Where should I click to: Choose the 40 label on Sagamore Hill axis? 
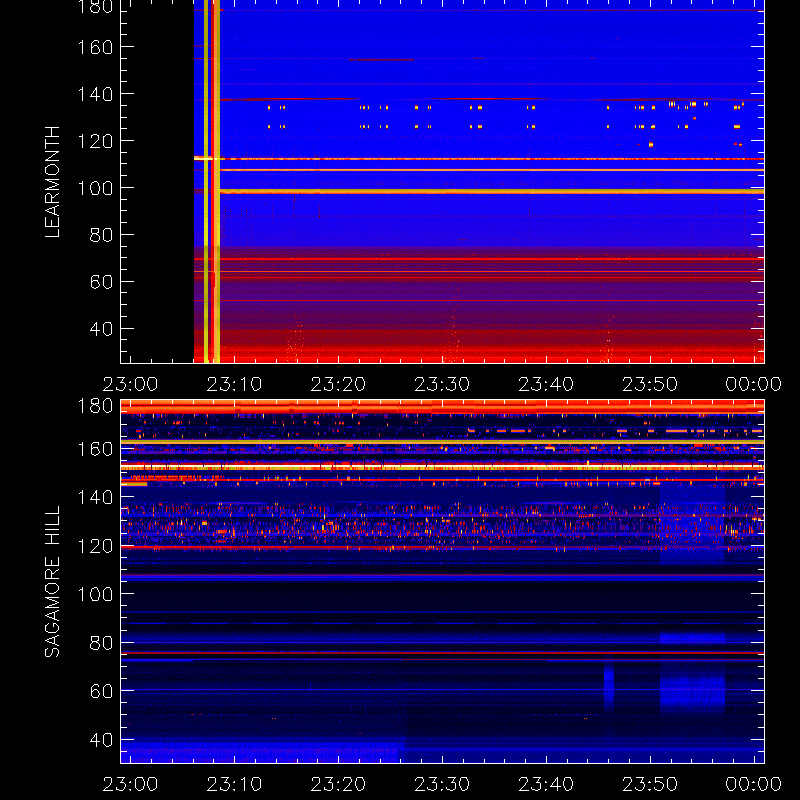click(x=102, y=740)
